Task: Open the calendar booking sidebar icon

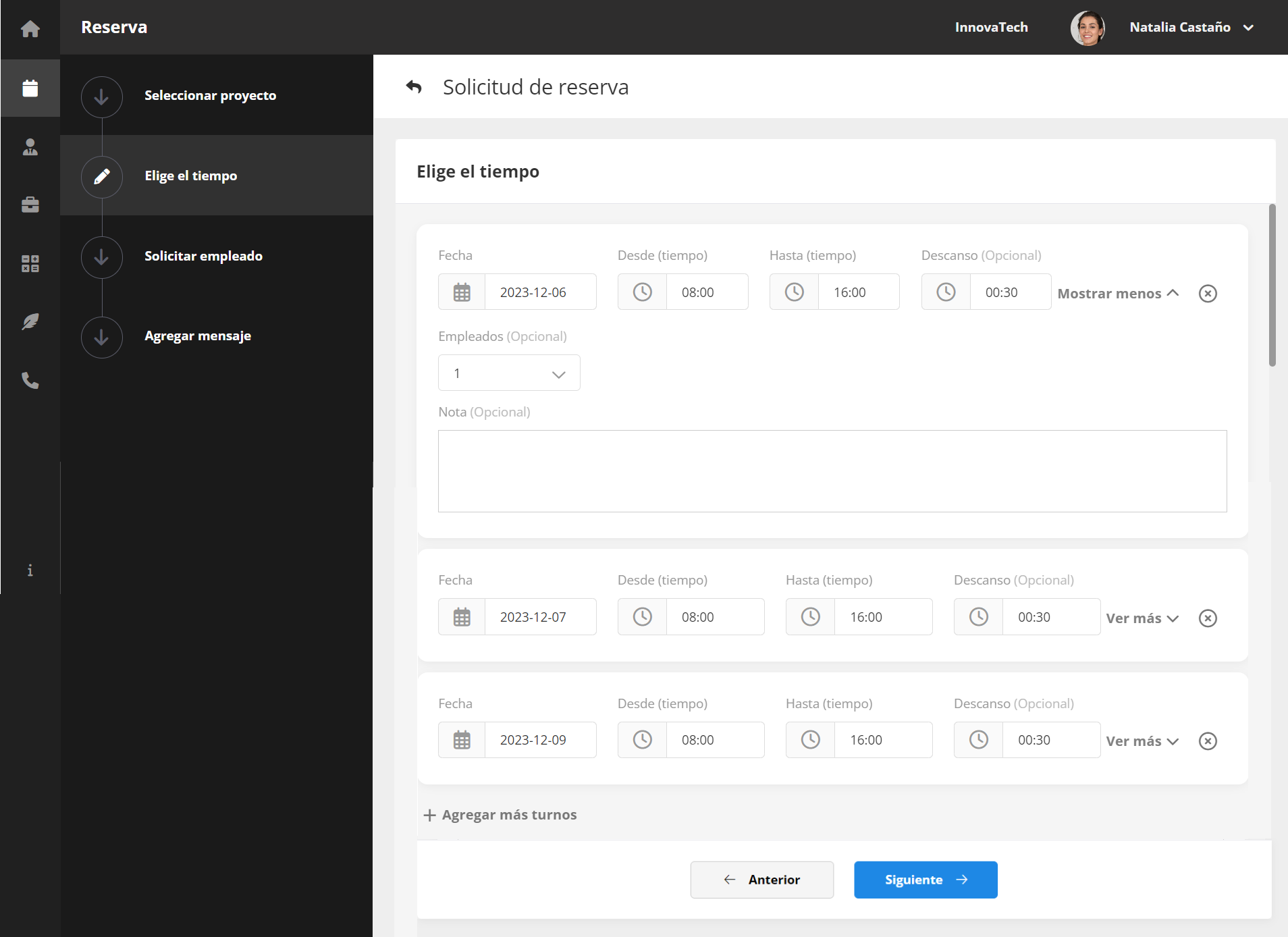Action: (x=30, y=88)
